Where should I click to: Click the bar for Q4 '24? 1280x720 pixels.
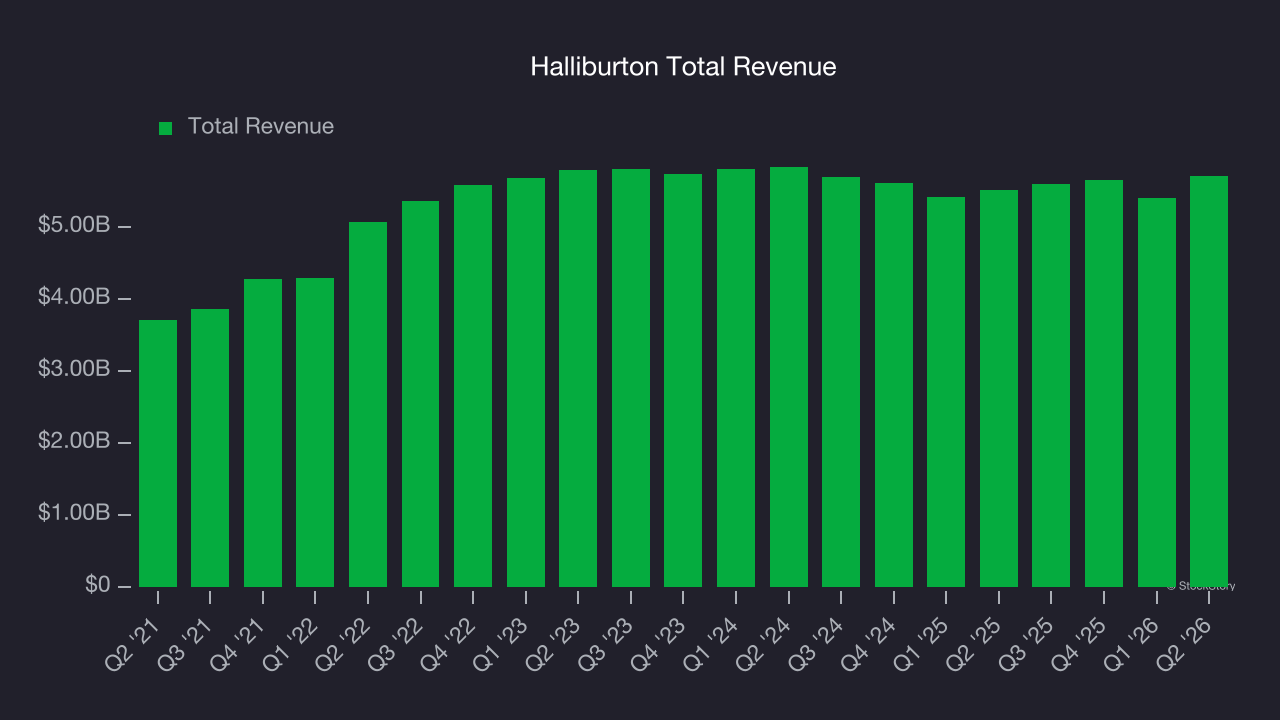tap(894, 385)
